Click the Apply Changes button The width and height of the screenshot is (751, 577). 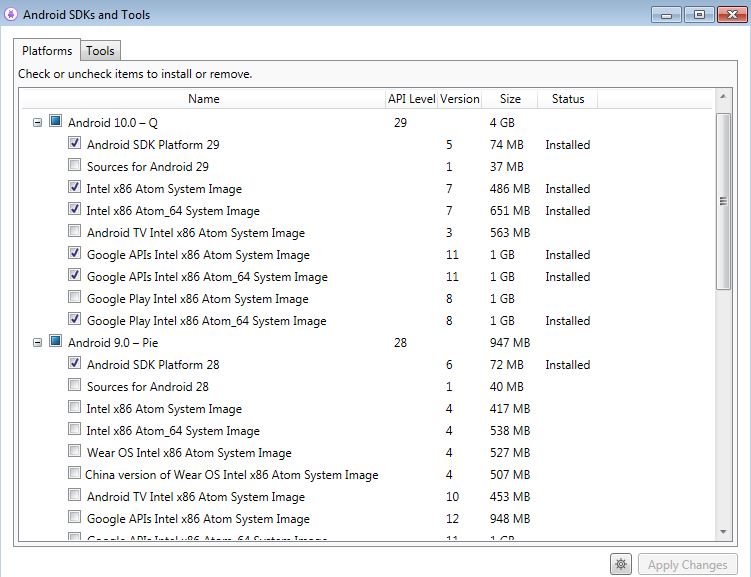(687, 565)
